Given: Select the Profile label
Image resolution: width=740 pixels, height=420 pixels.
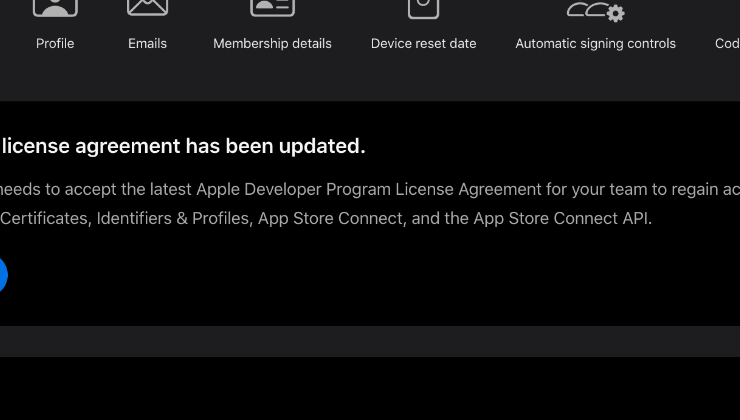Looking at the screenshot, I should [x=55, y=43].
